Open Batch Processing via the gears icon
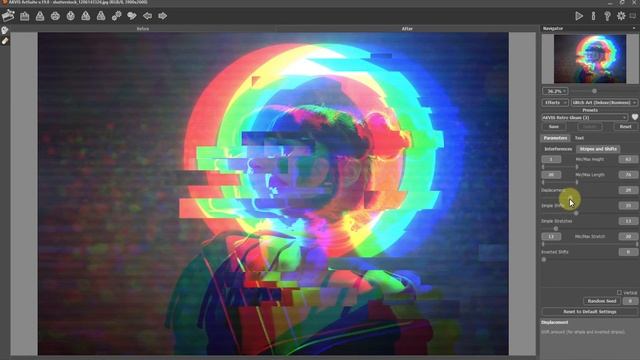This screenshot has width=640, height=360. [x=117, y=16]
